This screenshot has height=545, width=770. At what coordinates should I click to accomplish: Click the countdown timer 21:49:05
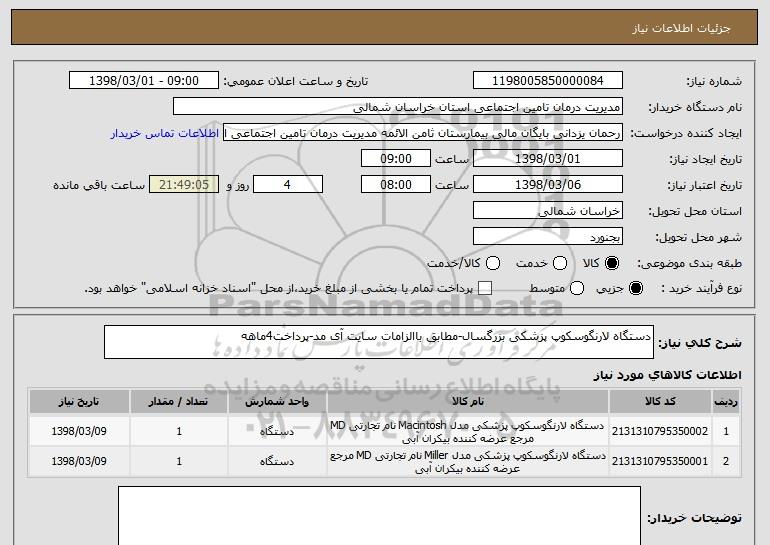(x=184, y=185)
